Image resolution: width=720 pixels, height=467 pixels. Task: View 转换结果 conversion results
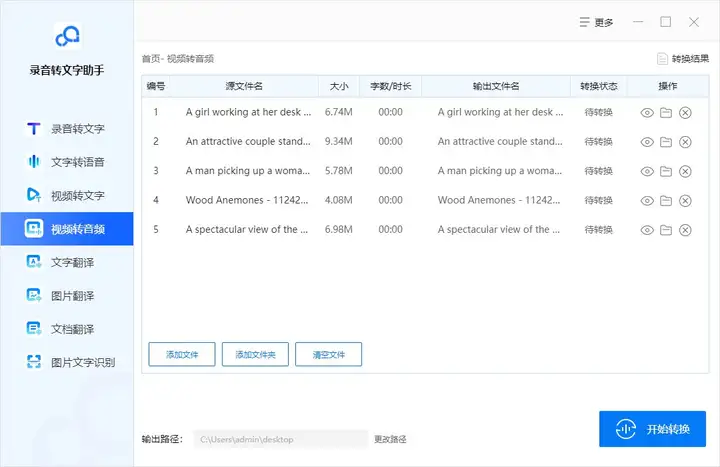tap(683, 59)
